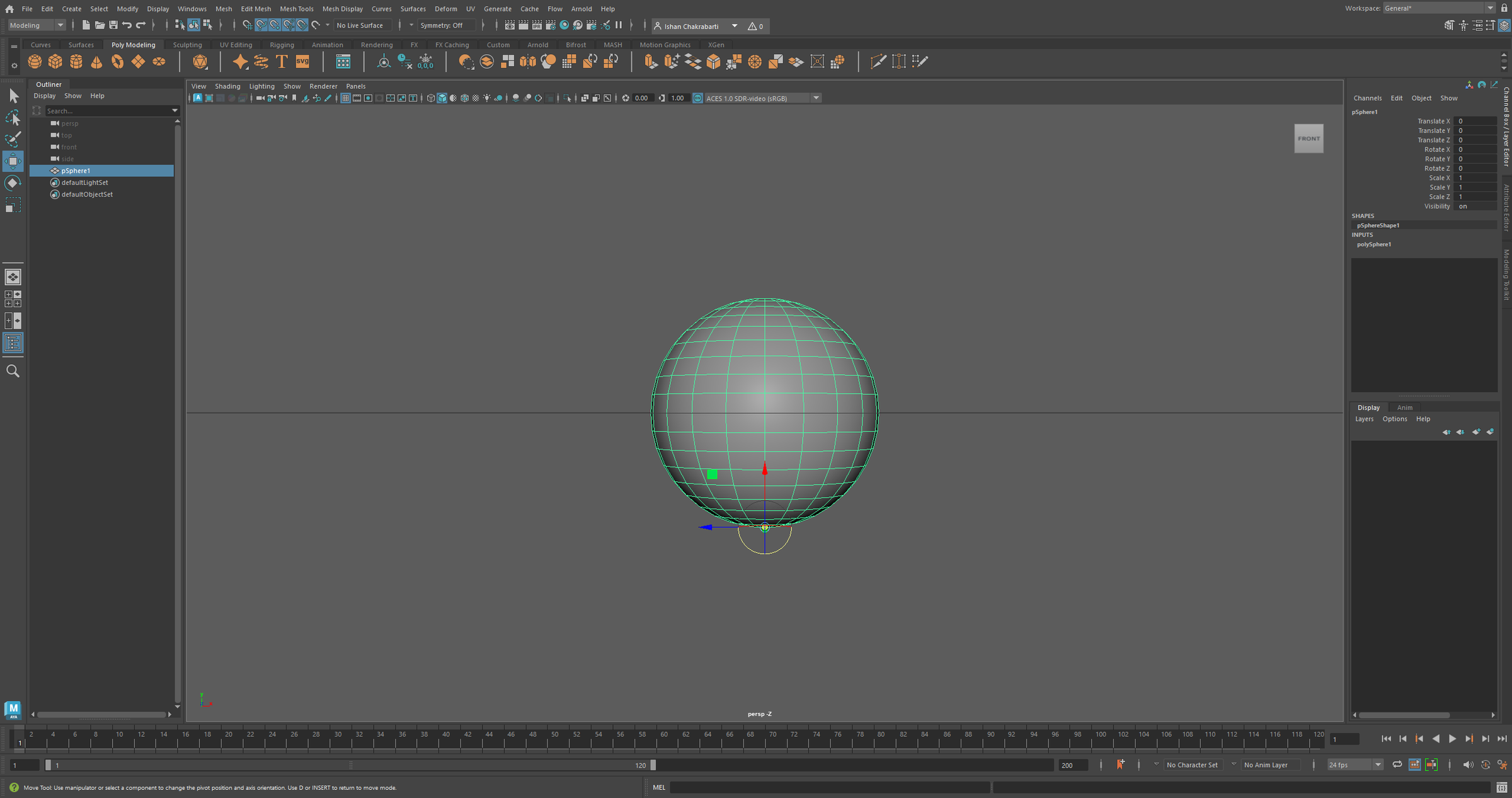Select the Paint Selection tool
1512x798 pixels.
tap(13, 139)
